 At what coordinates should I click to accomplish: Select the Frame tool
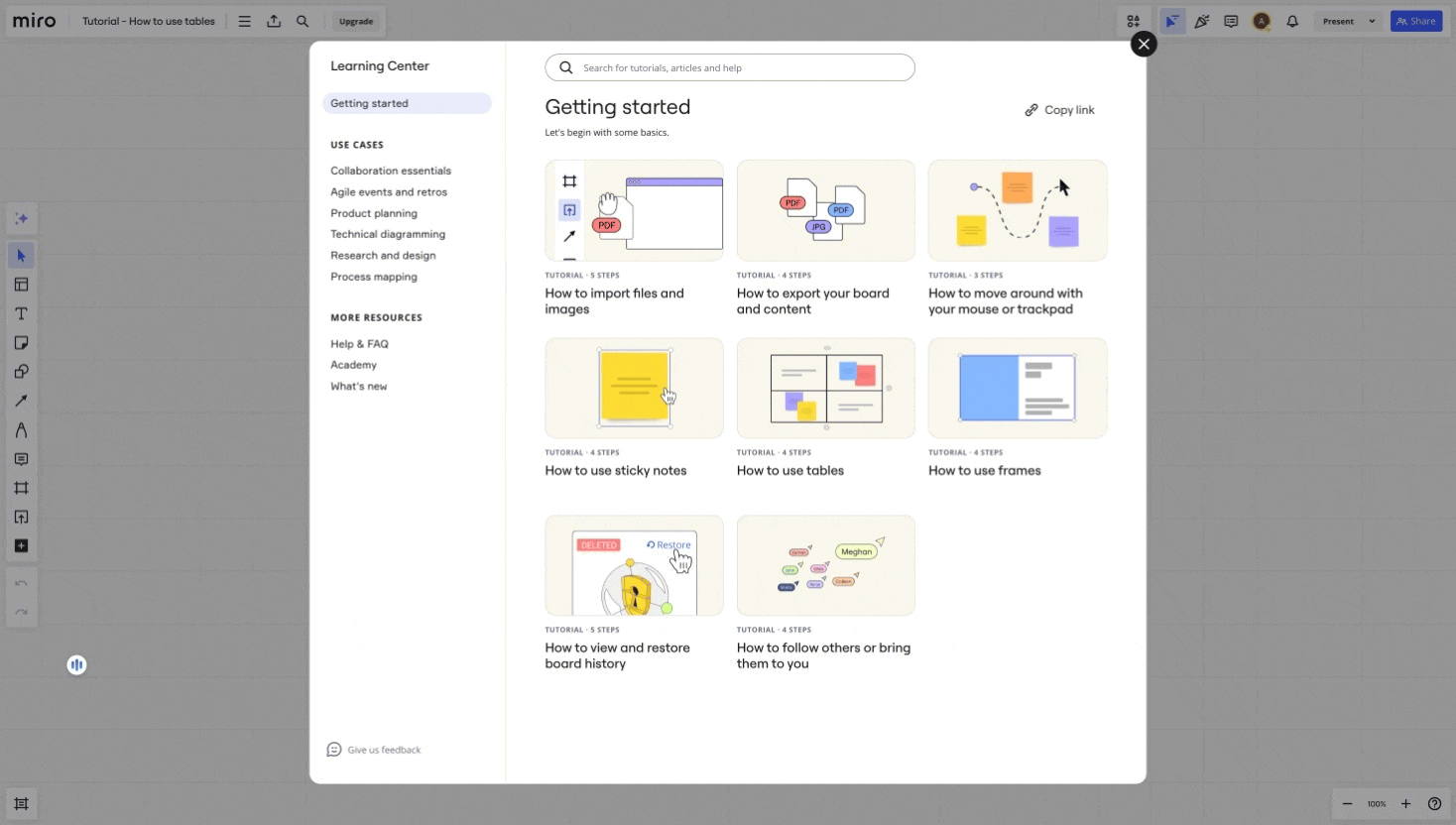click(x=21, y=487)
